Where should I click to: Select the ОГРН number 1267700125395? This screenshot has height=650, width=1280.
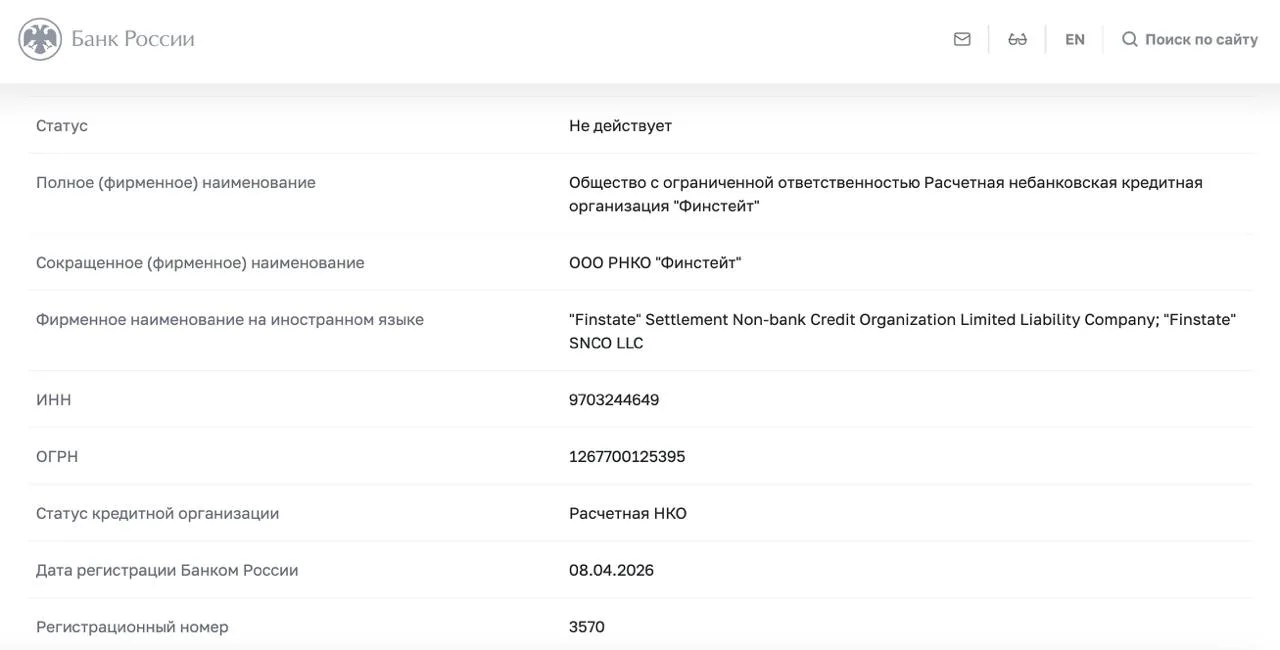click(627, 457)
